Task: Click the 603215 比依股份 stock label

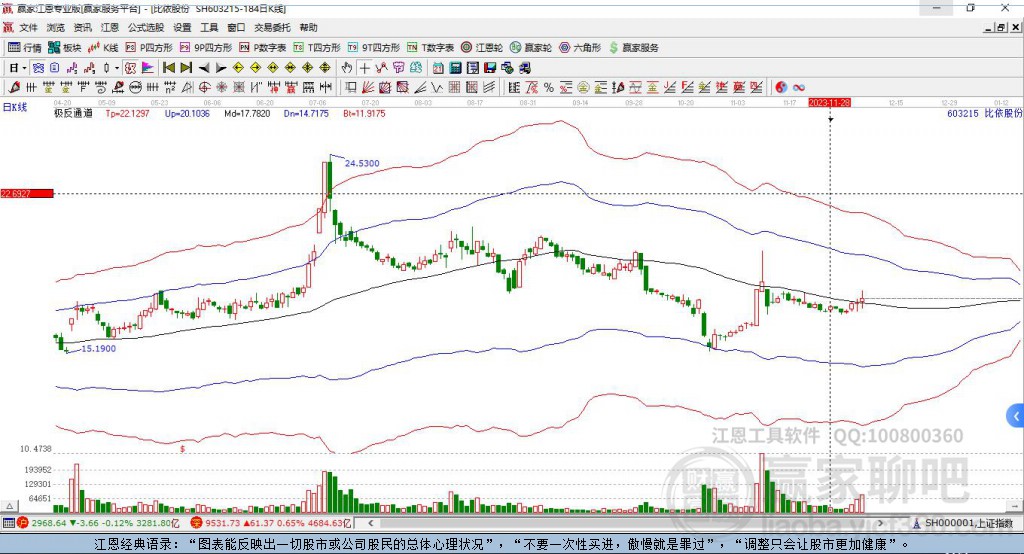Action: tap(984, 113)
